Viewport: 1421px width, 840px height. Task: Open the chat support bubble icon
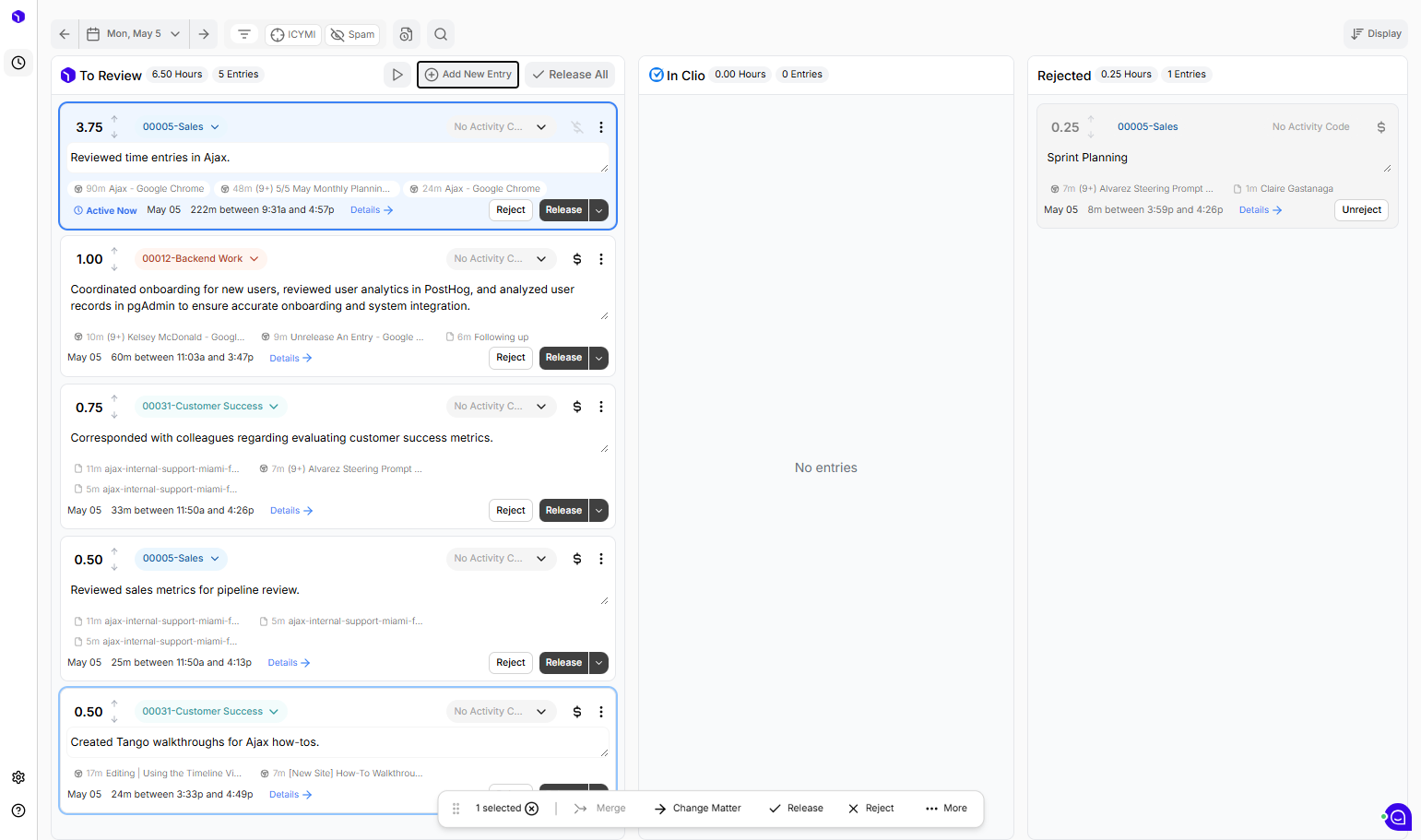point(1398,817)
